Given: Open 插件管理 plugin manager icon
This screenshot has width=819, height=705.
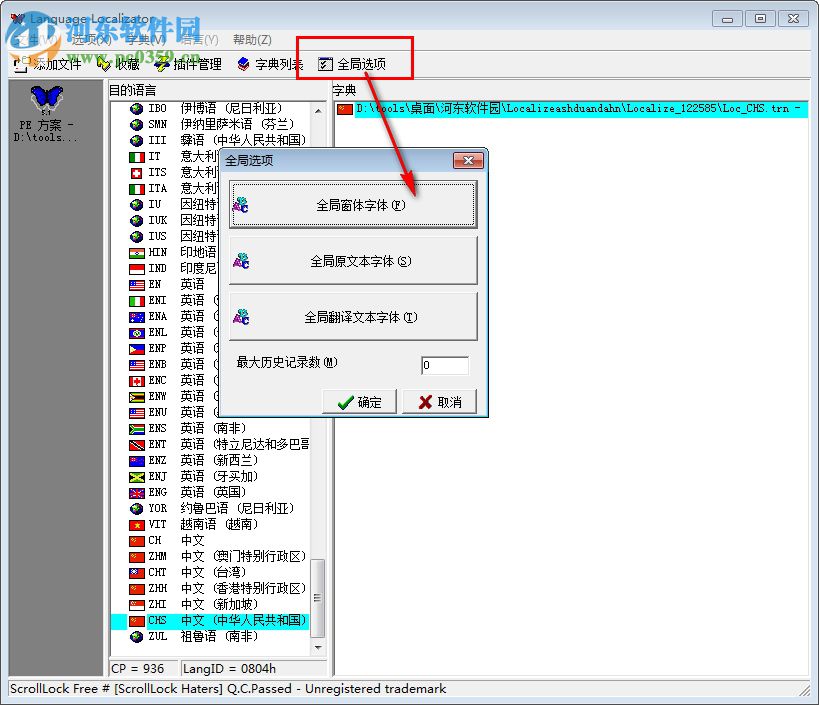Looking at the screenshot, I should [x=164, y=63].
